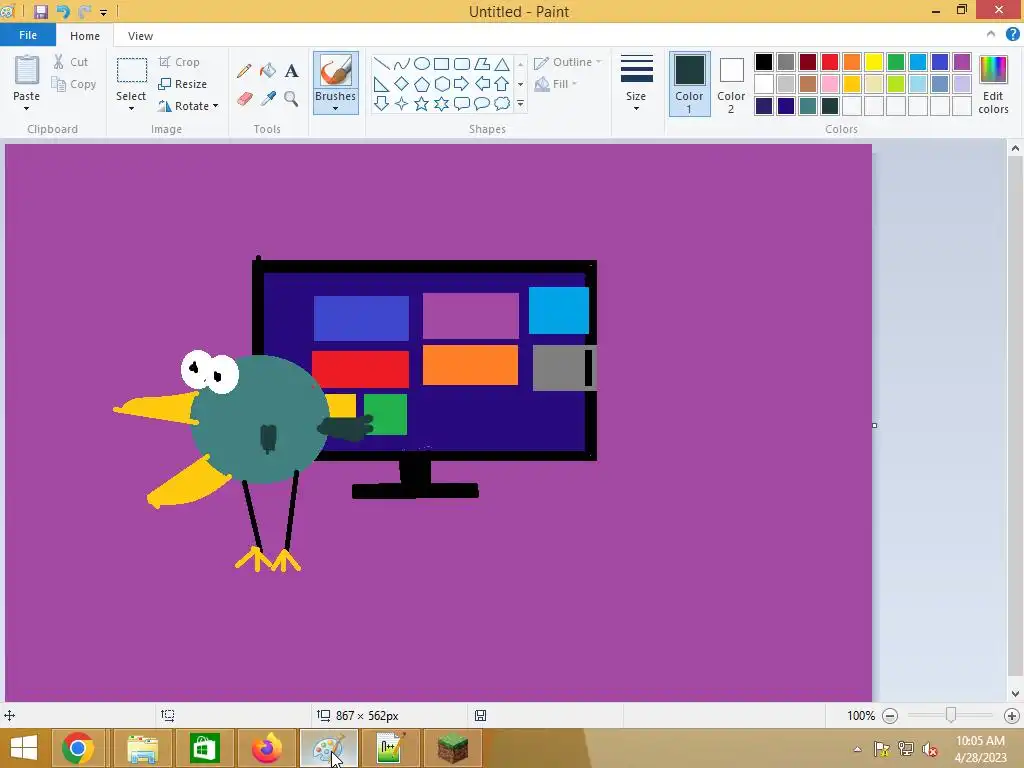Click the Undo arrow in title bar
The width and height of the screenshot is (1024, 768).
coord(63,12)
